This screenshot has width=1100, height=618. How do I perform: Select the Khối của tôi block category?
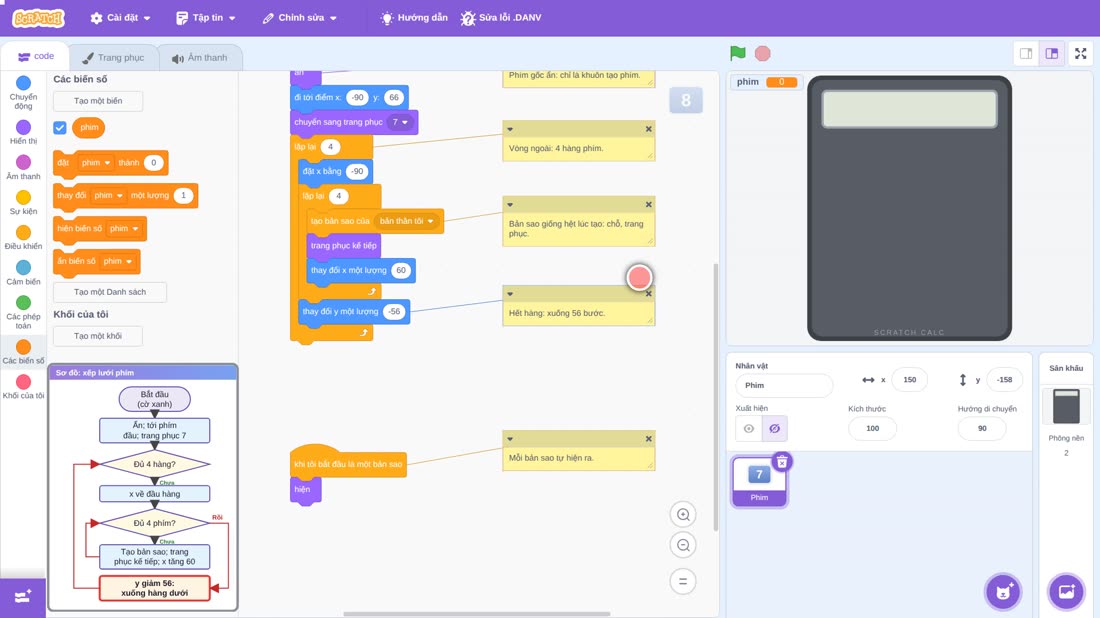click(x=23, y=387)
